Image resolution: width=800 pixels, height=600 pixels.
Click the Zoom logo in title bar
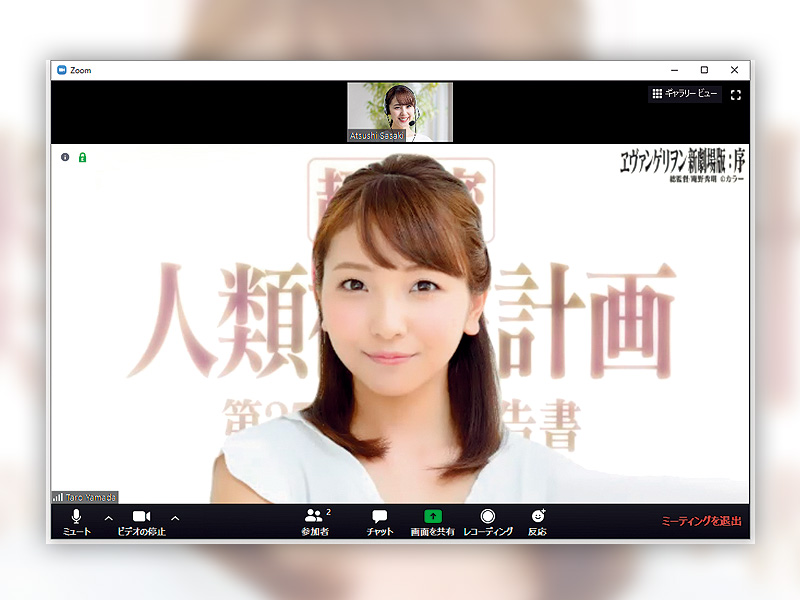click(62, 70)
